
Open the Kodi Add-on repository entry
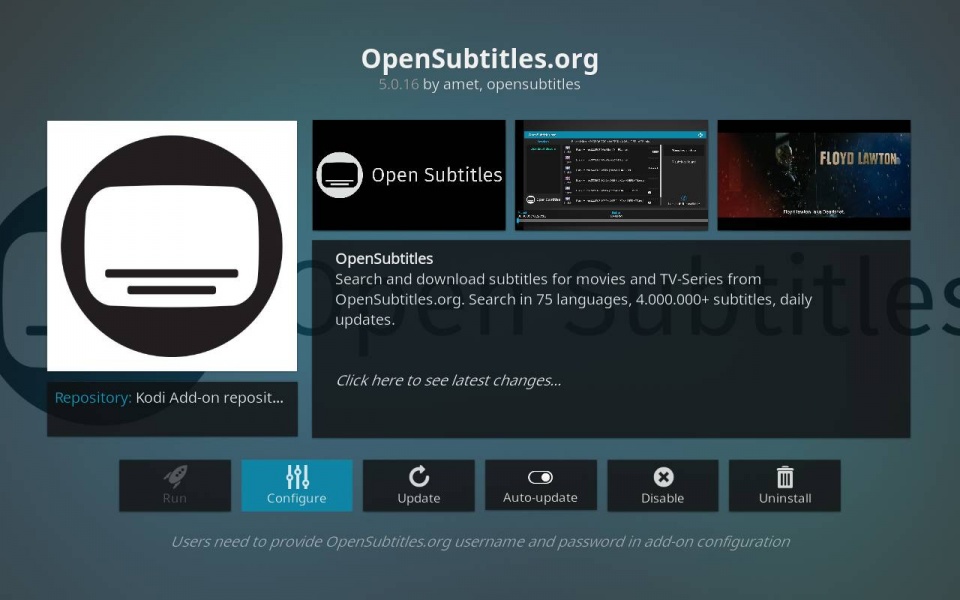[x=171, y=397]
